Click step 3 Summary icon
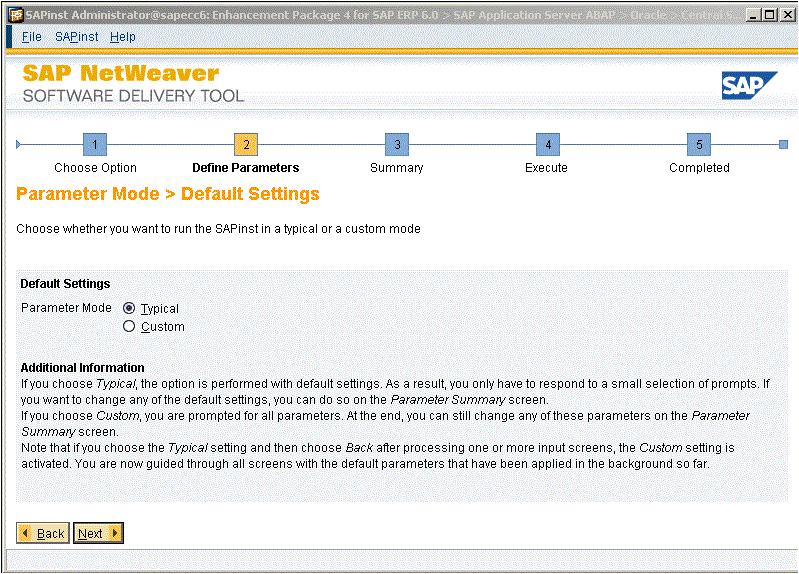The image size is (799, 574). 397,145
